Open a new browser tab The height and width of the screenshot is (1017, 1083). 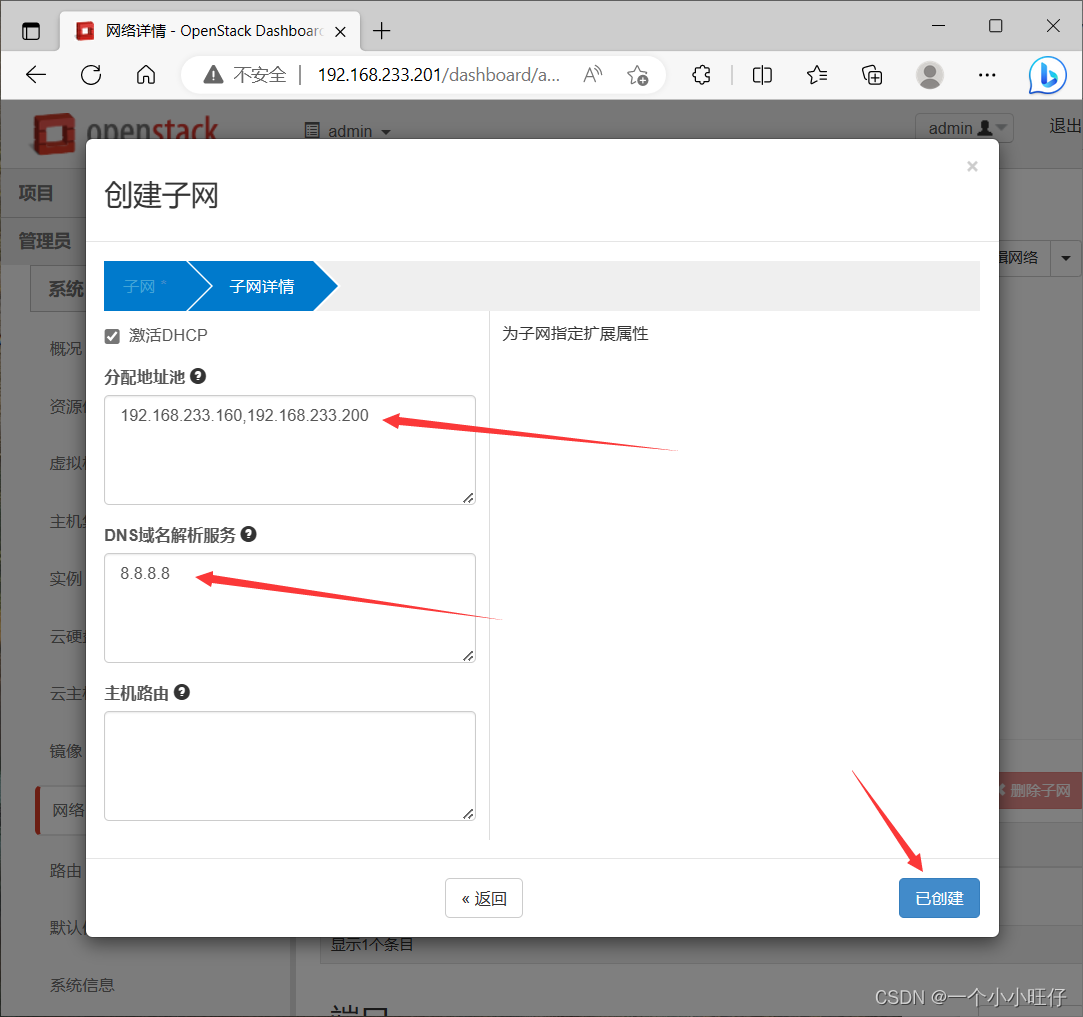381,30
